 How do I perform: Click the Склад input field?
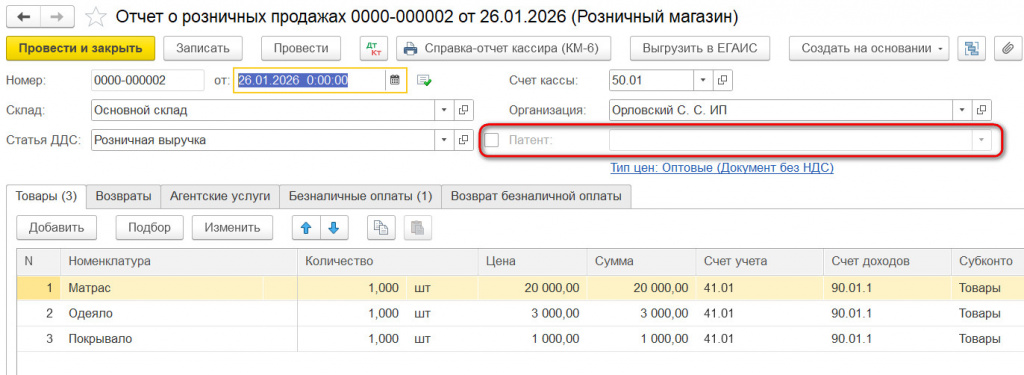[263, 110]
